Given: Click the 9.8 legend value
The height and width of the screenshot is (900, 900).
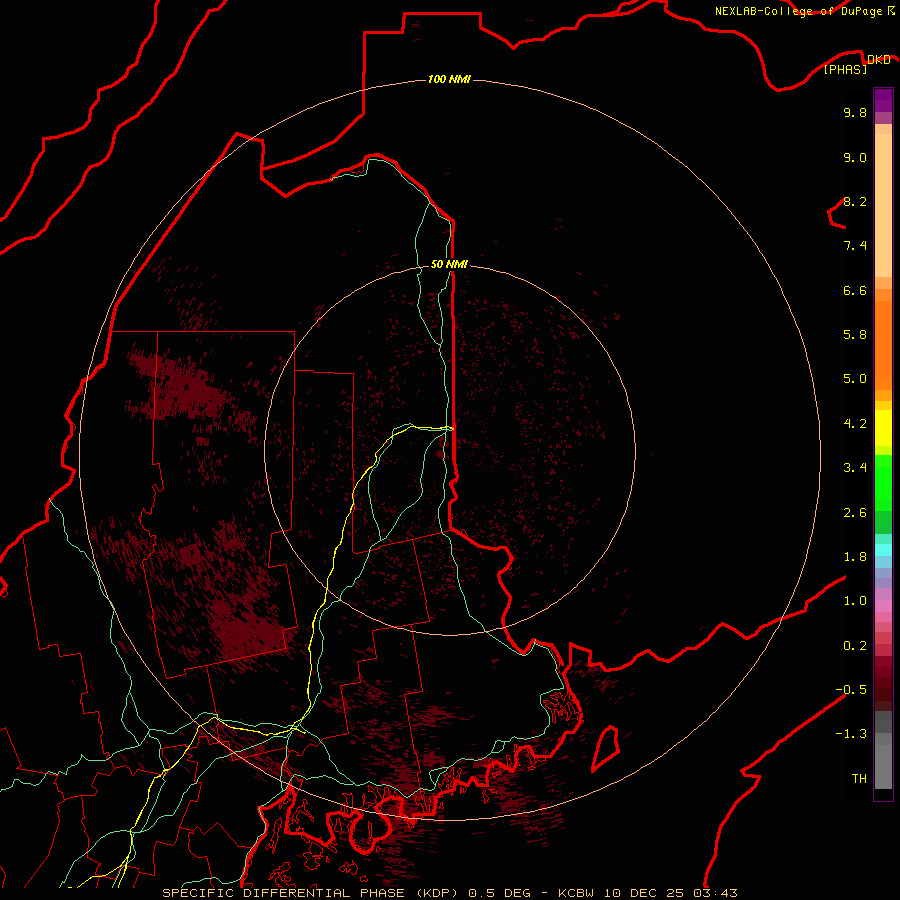Looking at the screenshot, I should point(855,112).
